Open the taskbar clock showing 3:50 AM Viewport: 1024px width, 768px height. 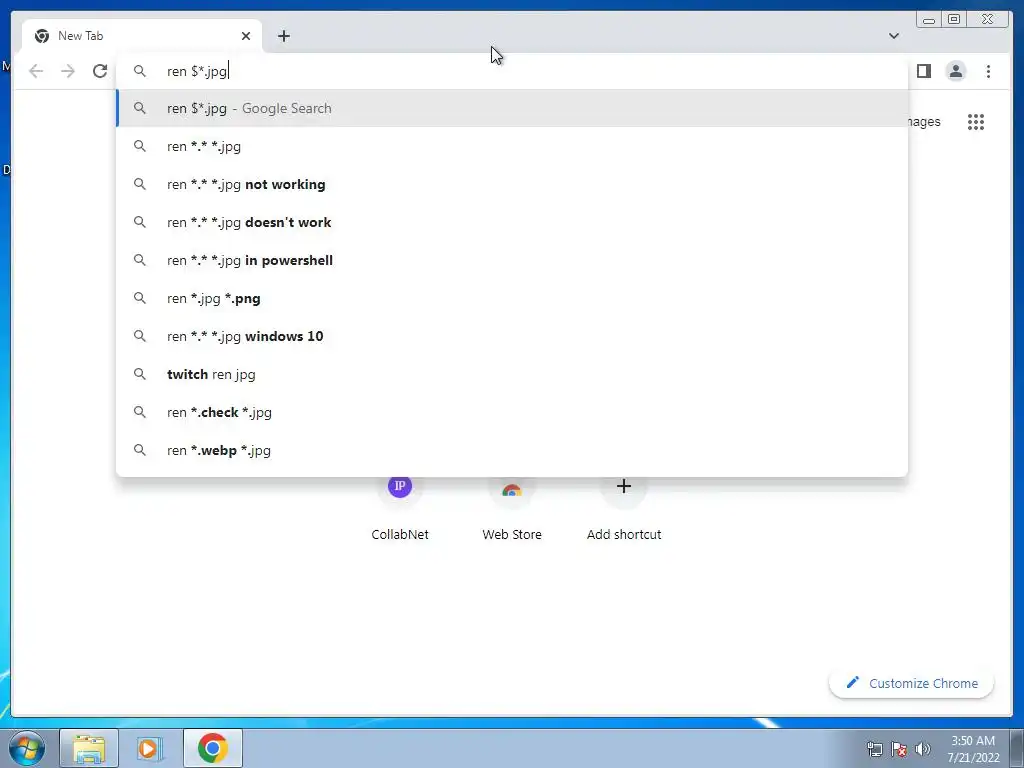coord(973,749)
